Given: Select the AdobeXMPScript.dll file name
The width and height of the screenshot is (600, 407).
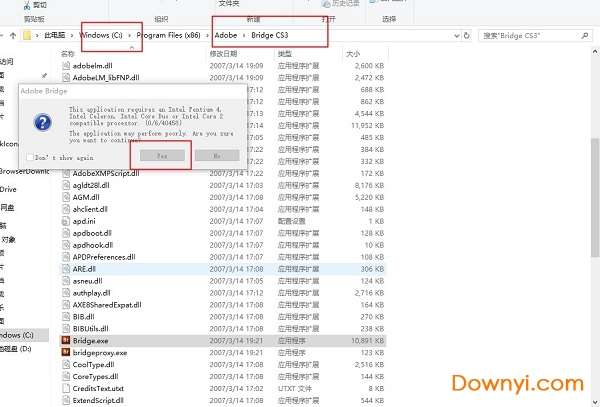Looking at the screenshot, I should 106,173.
